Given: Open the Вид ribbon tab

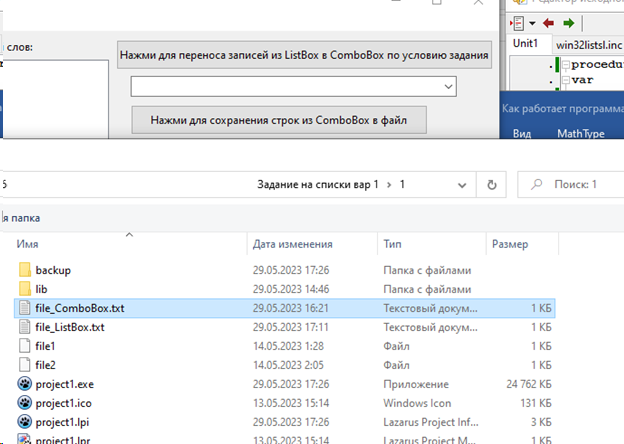Looking at the screenshot, I should tap(522, 133).
